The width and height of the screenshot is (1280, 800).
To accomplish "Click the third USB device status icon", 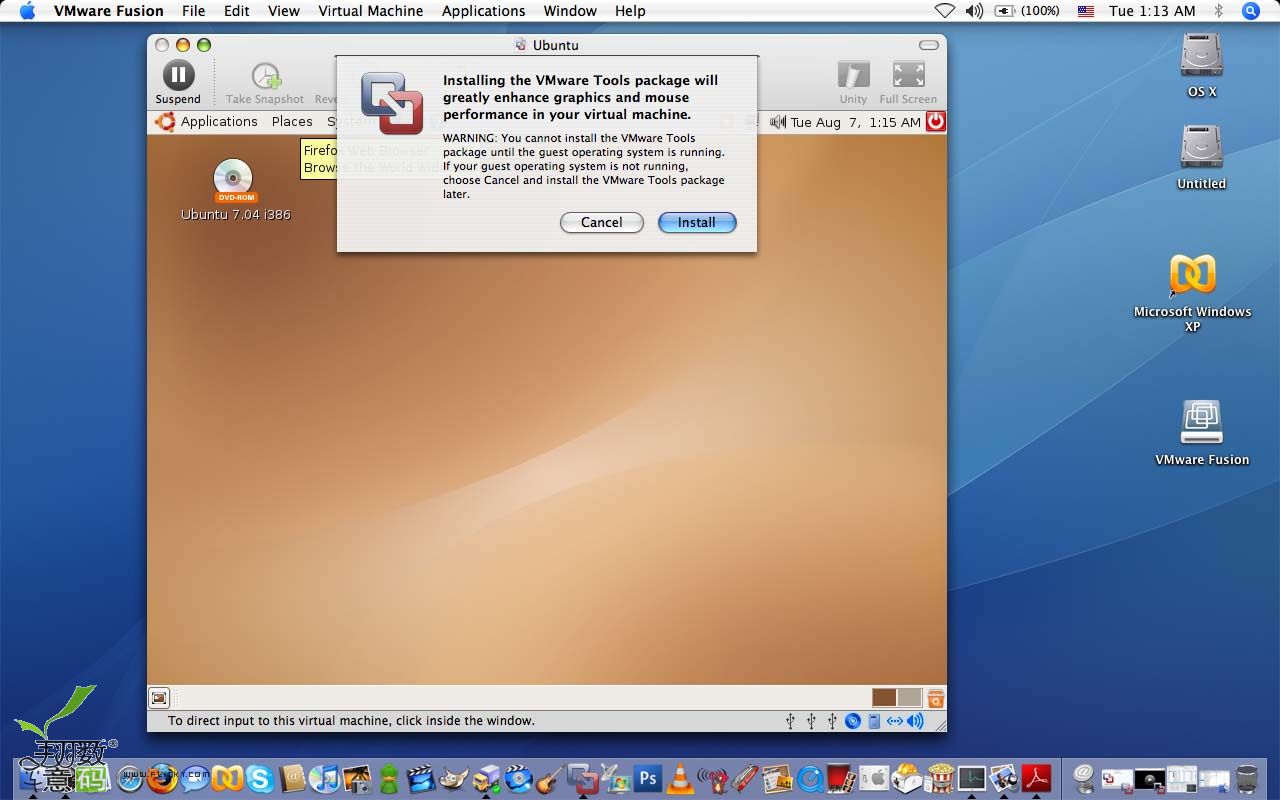I will click(832, 720).
